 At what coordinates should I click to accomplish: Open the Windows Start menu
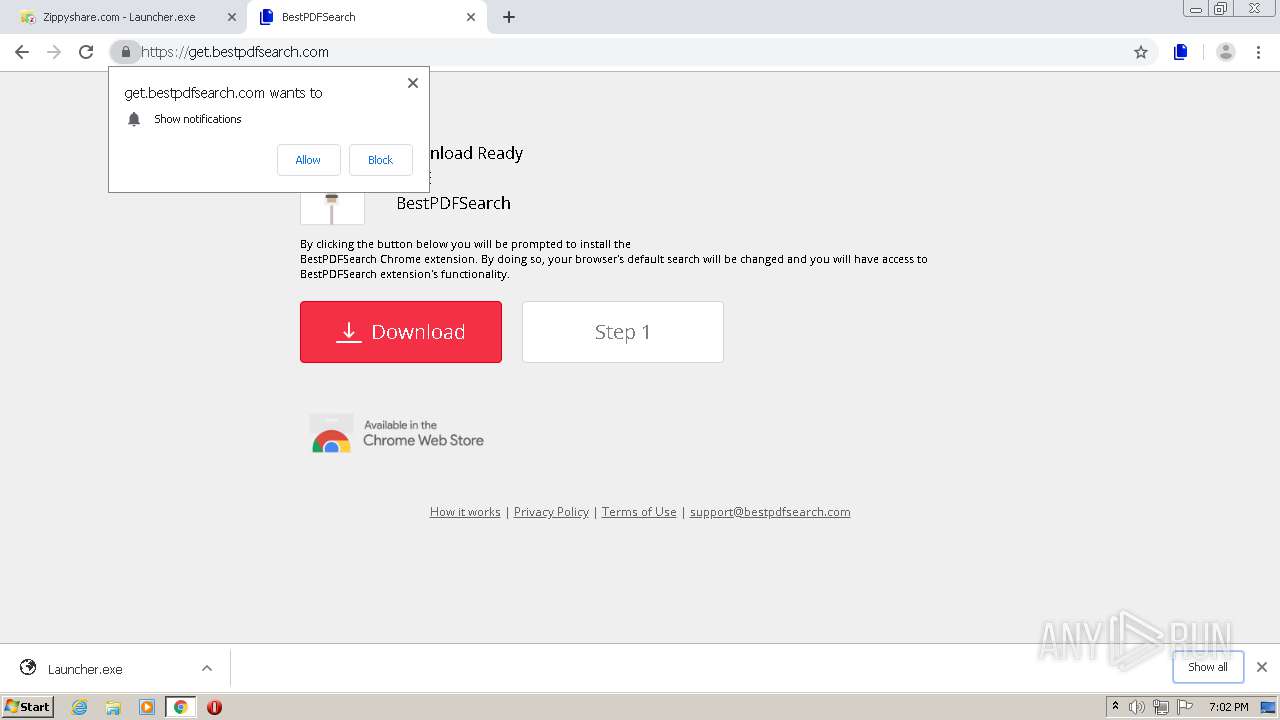[28, 706]
